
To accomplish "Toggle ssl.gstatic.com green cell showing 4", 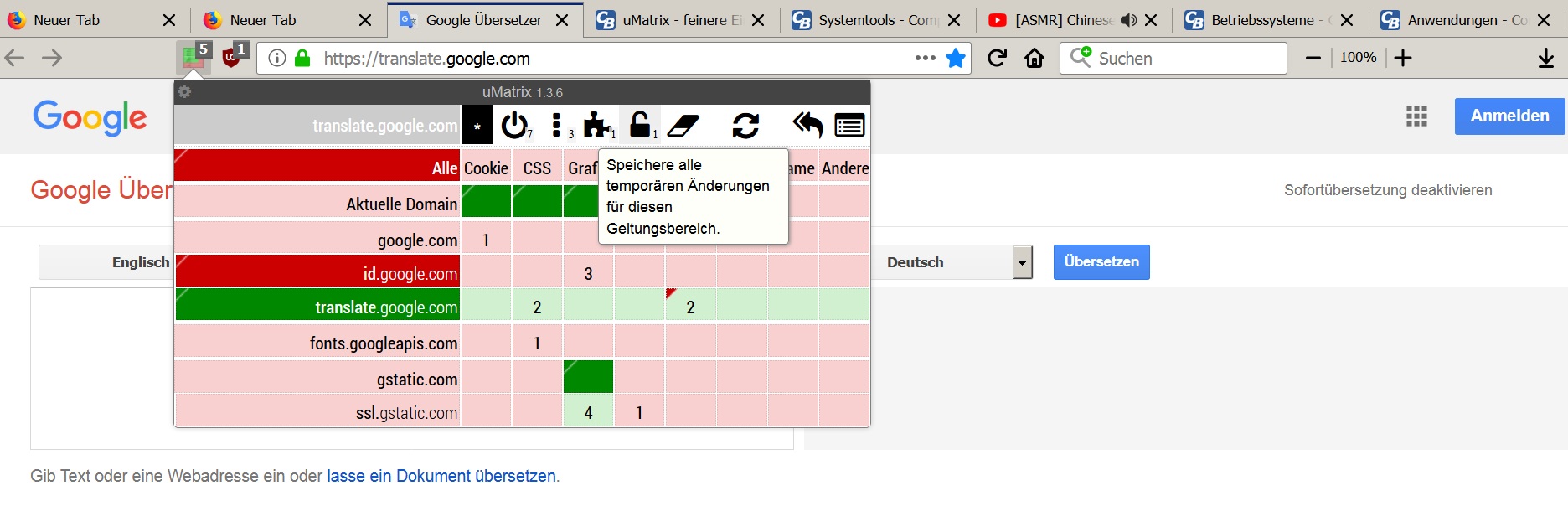I will click(588, 410).
